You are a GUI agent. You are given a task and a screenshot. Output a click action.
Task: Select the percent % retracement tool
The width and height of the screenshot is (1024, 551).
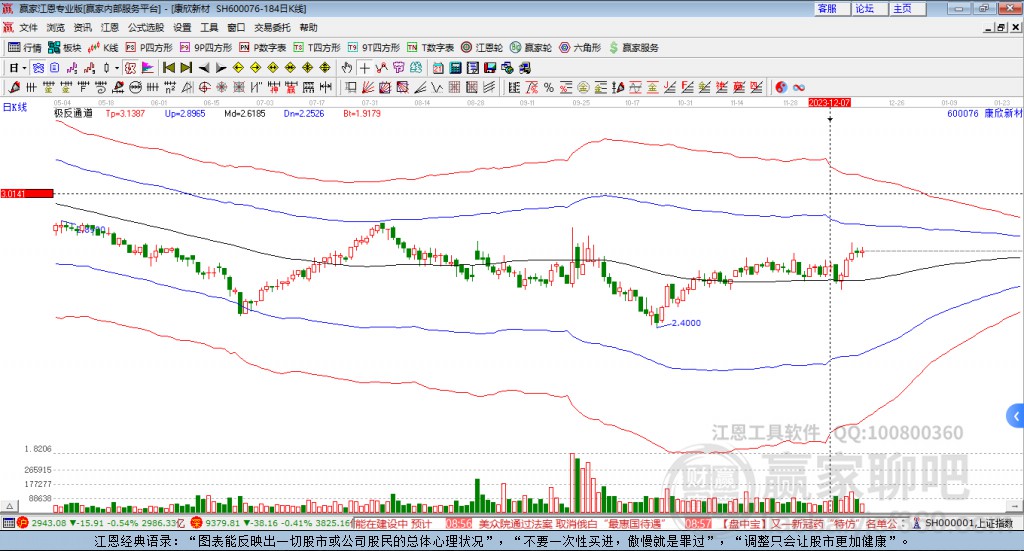click(549, 87)
